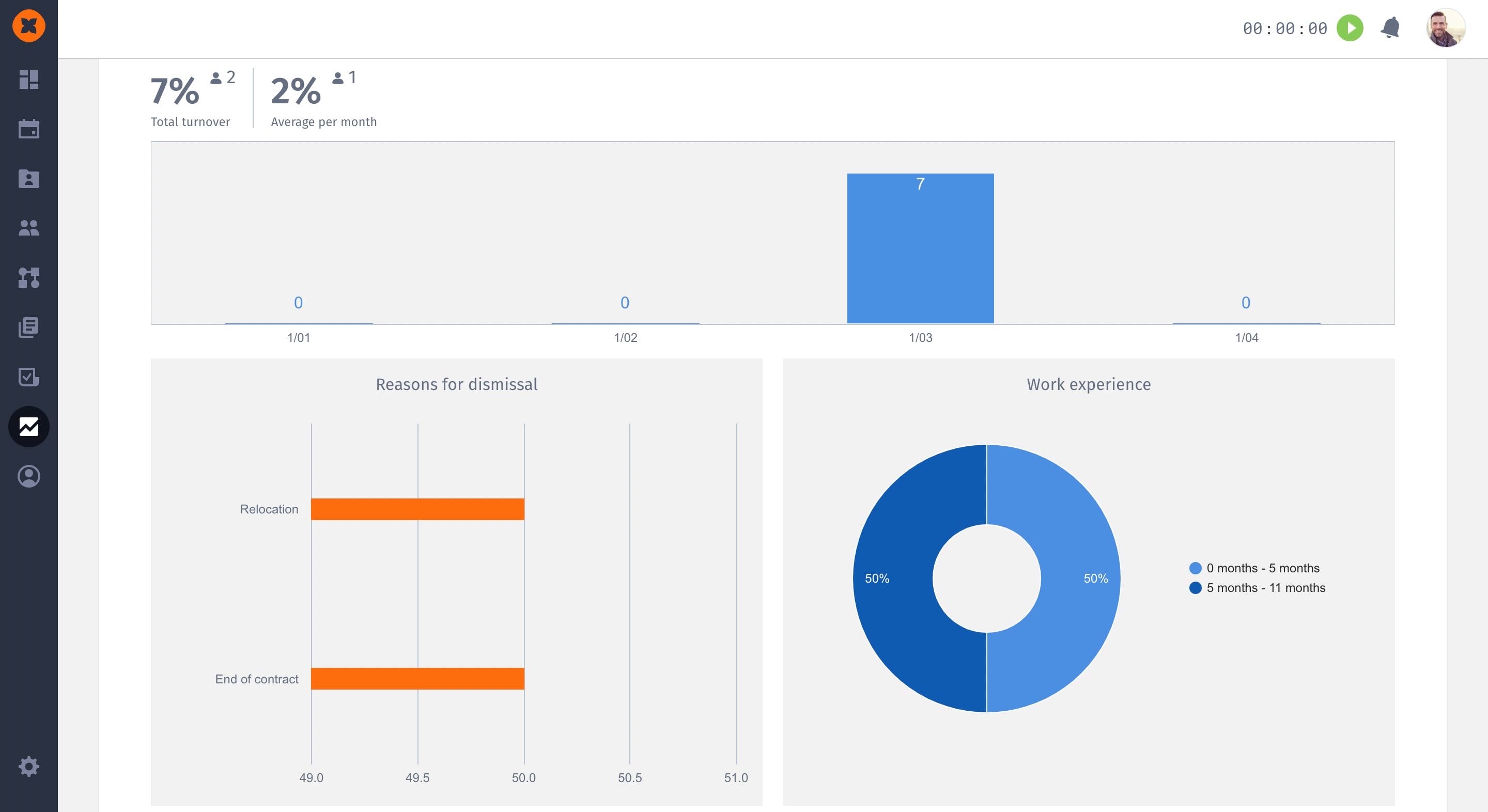
Task: Click the End of contract orange bar
Action: (417, 679)
